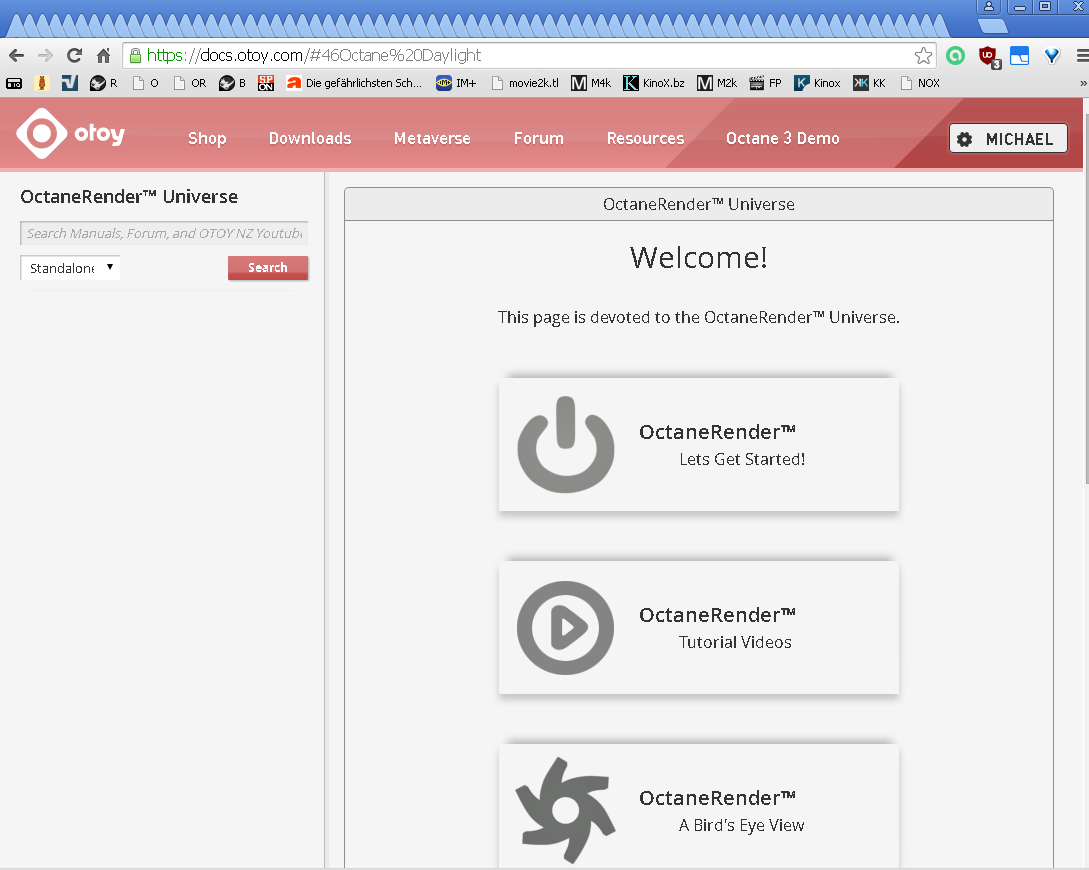Image resolution: width=1089 pixels, height=870 pixels.
Task: Open the blue window extension icon
Action: tap(1020, 56)
